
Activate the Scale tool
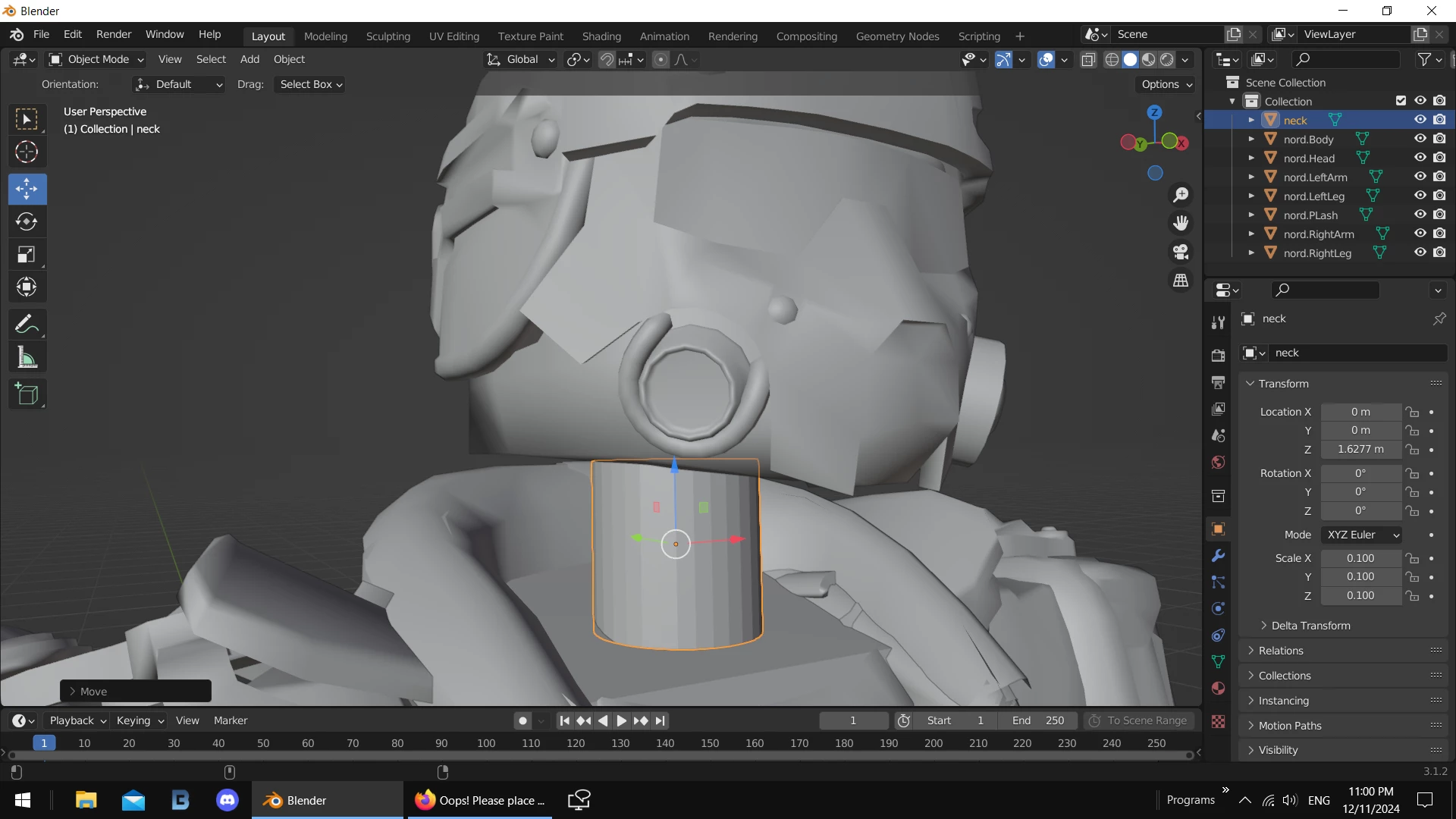pyautogui.click(x=27, y=255)
